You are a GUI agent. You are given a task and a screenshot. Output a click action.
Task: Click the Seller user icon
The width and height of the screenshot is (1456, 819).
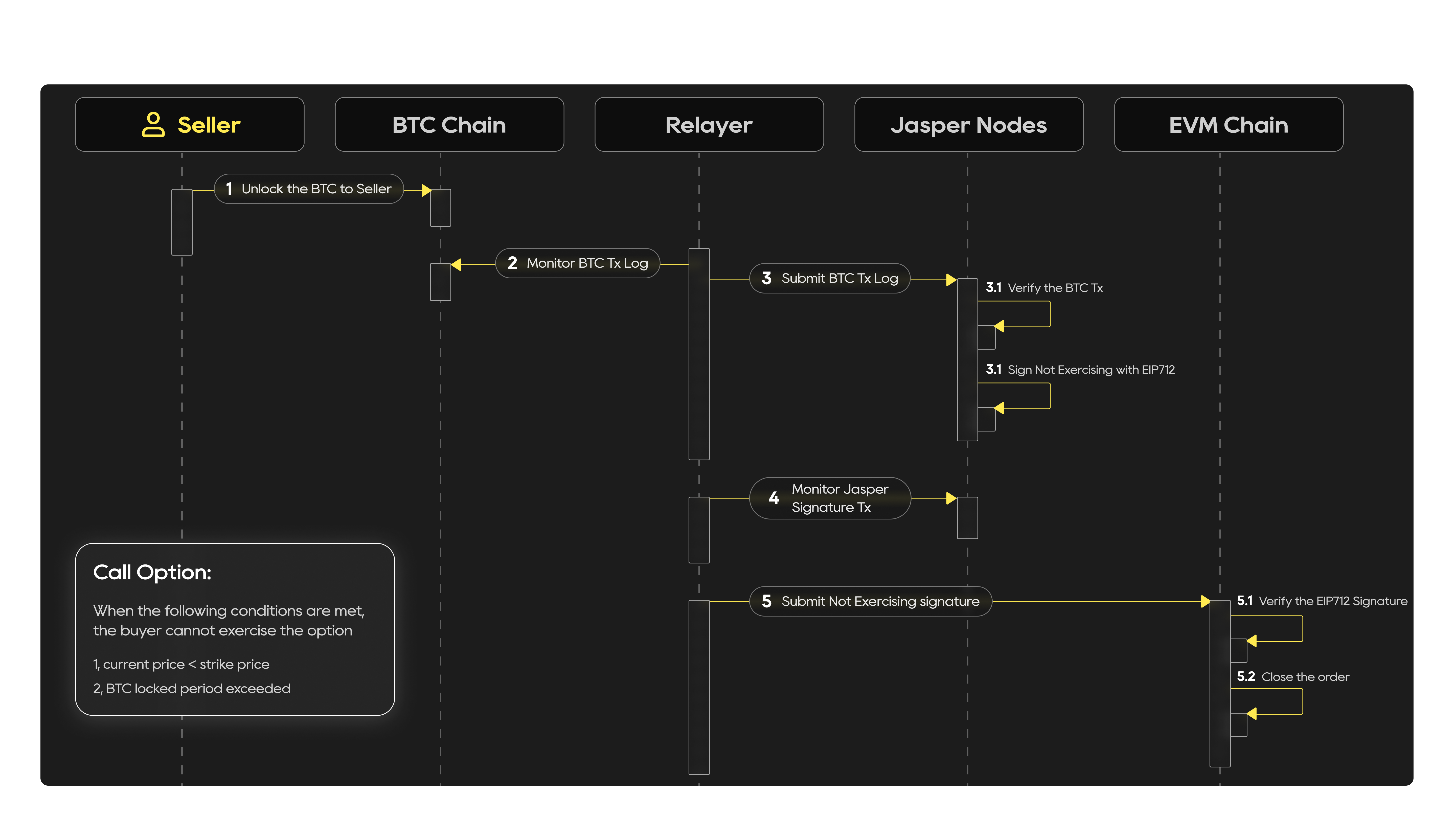(x=153, y=124)
